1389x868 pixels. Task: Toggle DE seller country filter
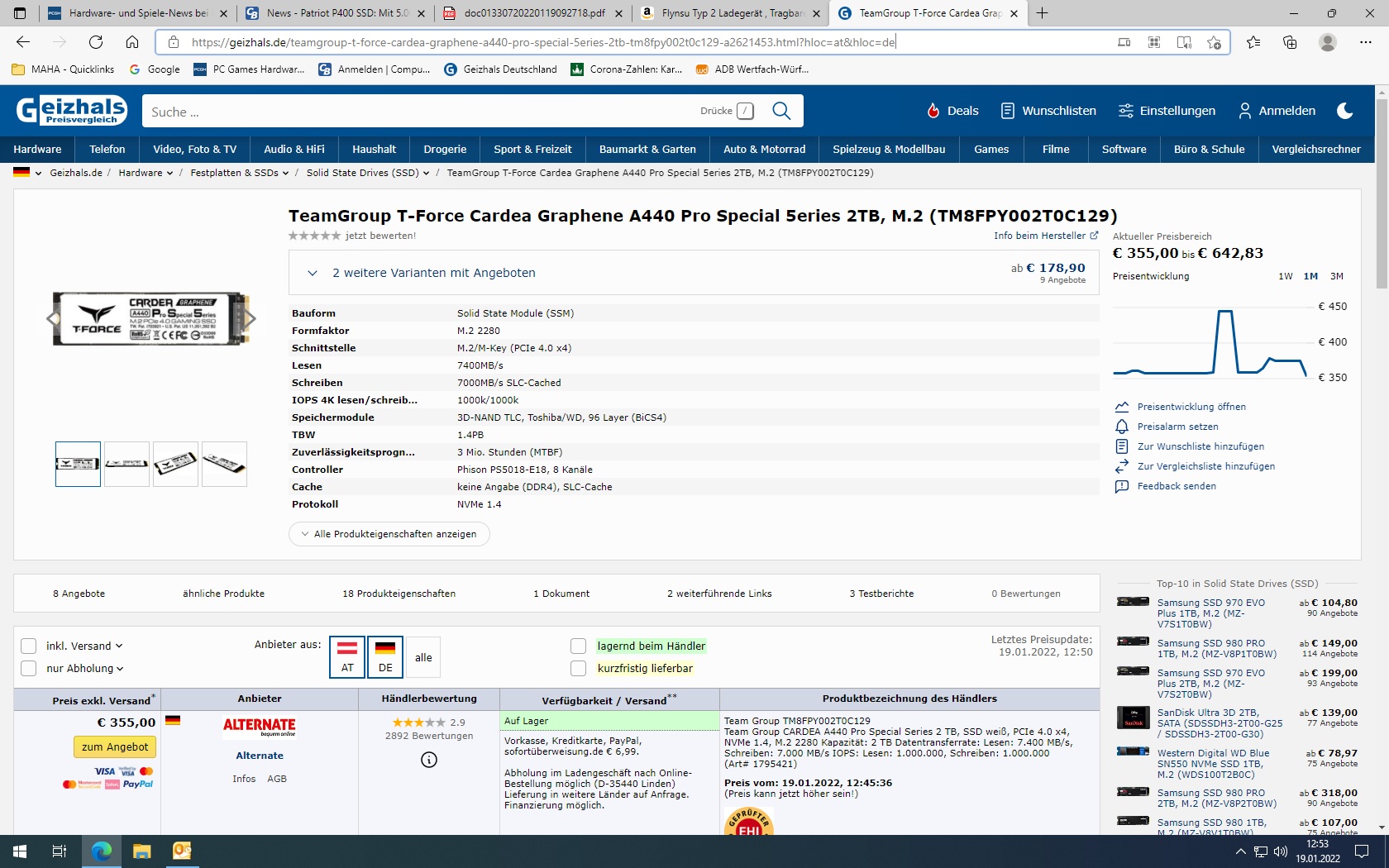tap(385, 657)
